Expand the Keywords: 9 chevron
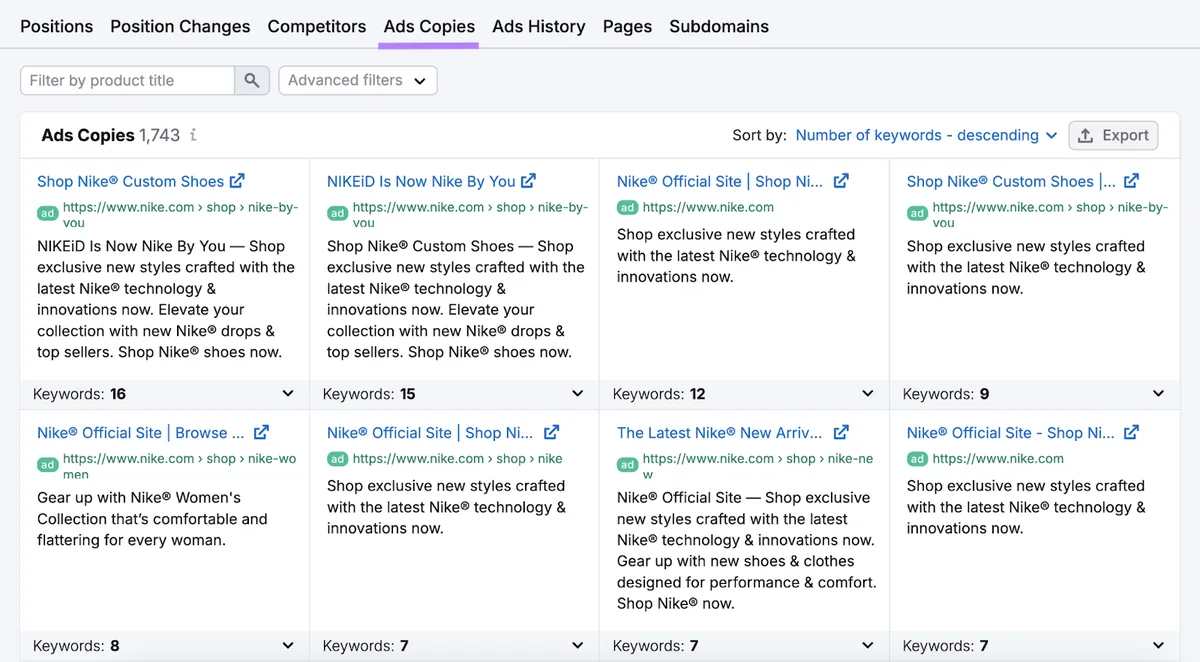 (x=1158, y=394)
